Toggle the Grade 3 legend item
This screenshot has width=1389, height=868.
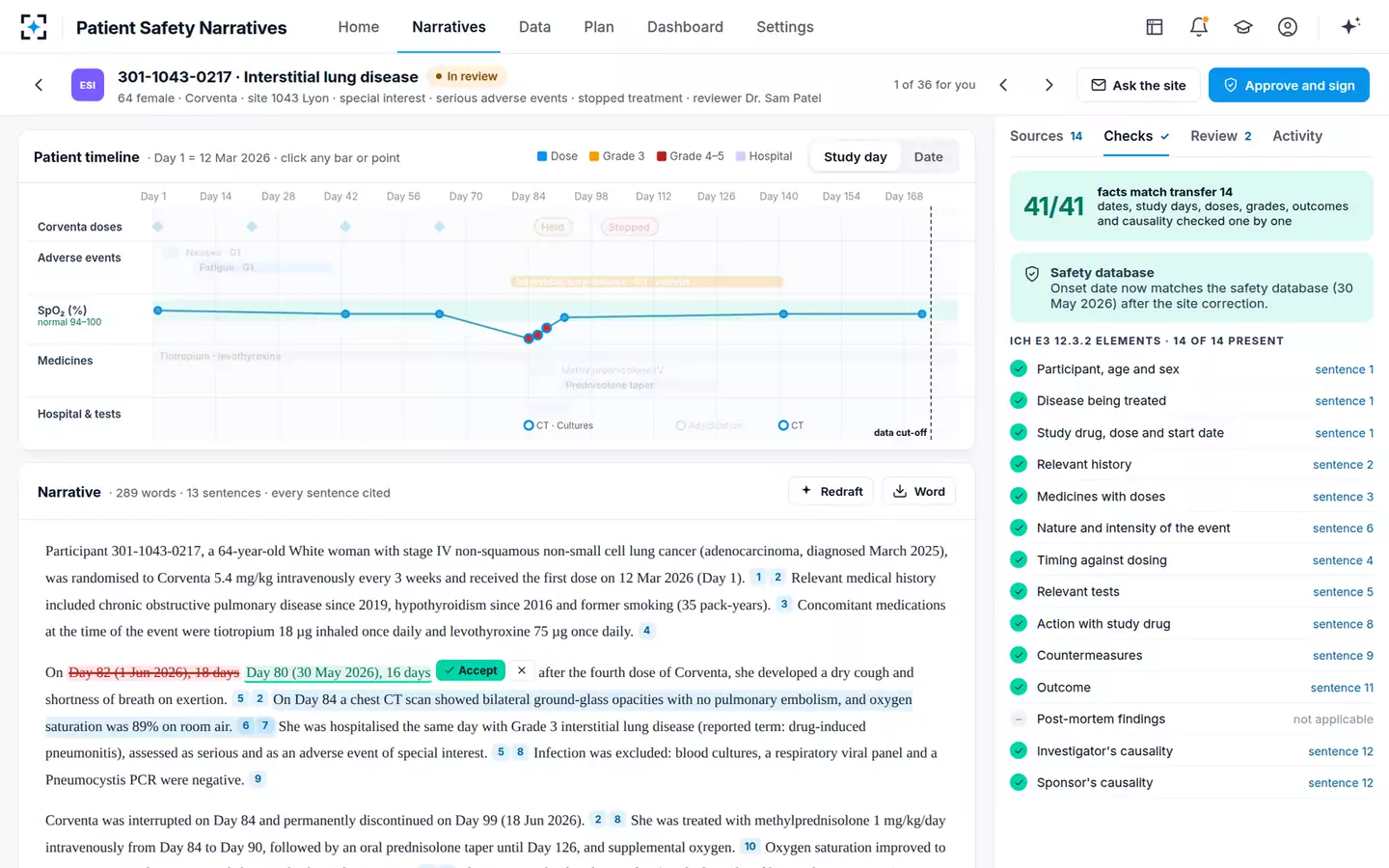pyautogui.click(x=616, y=156)
